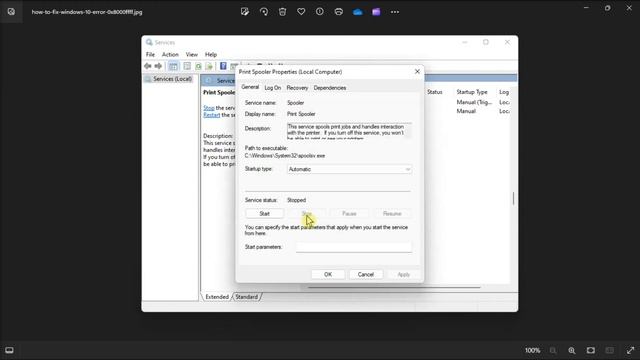Click the Services magnifier icon in title bar
Image resolution: width=640 pixels, height=360 pixels.
click(149, 42)
